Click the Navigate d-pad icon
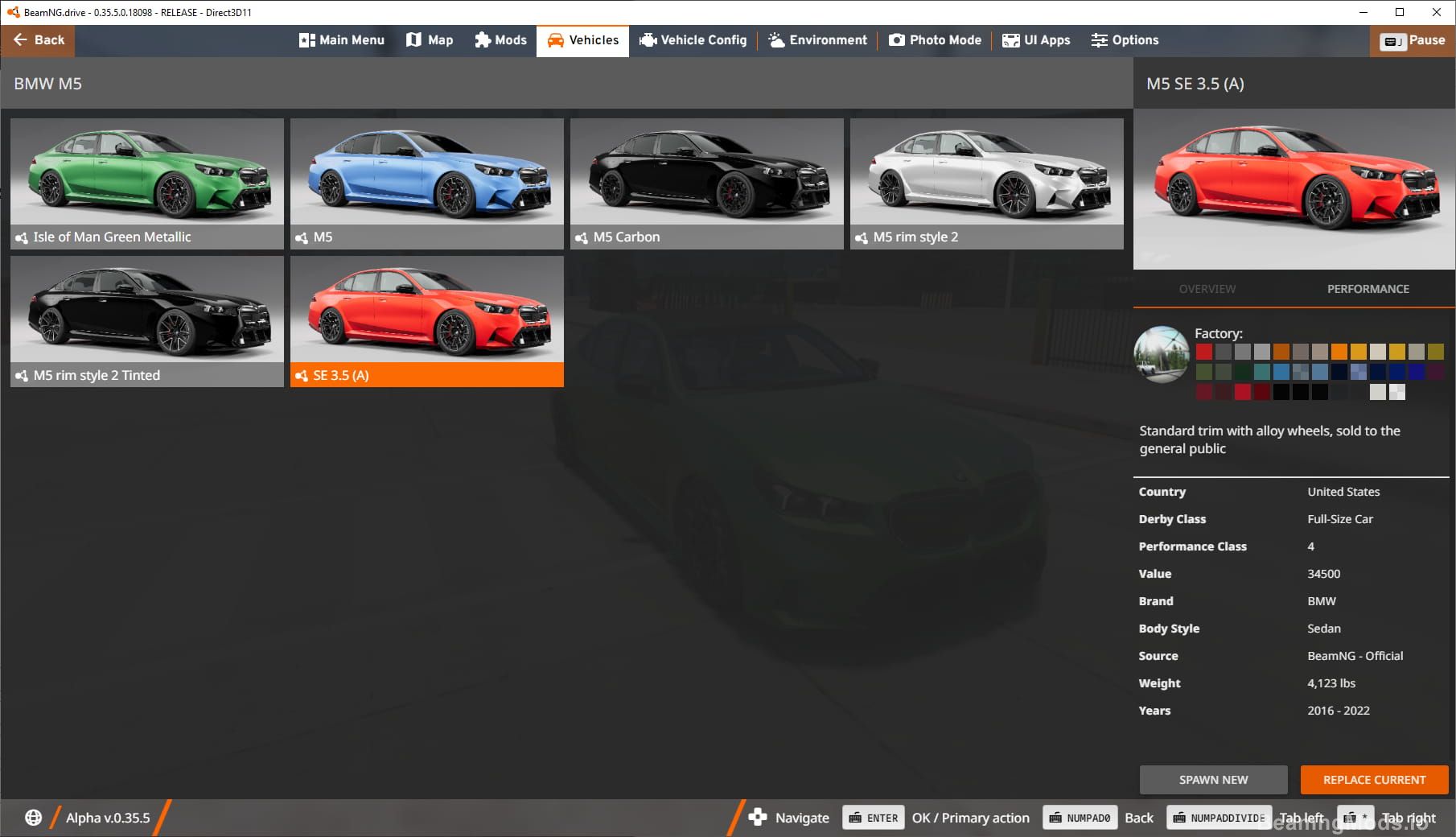1456x837 pixels. coord(757,818)
